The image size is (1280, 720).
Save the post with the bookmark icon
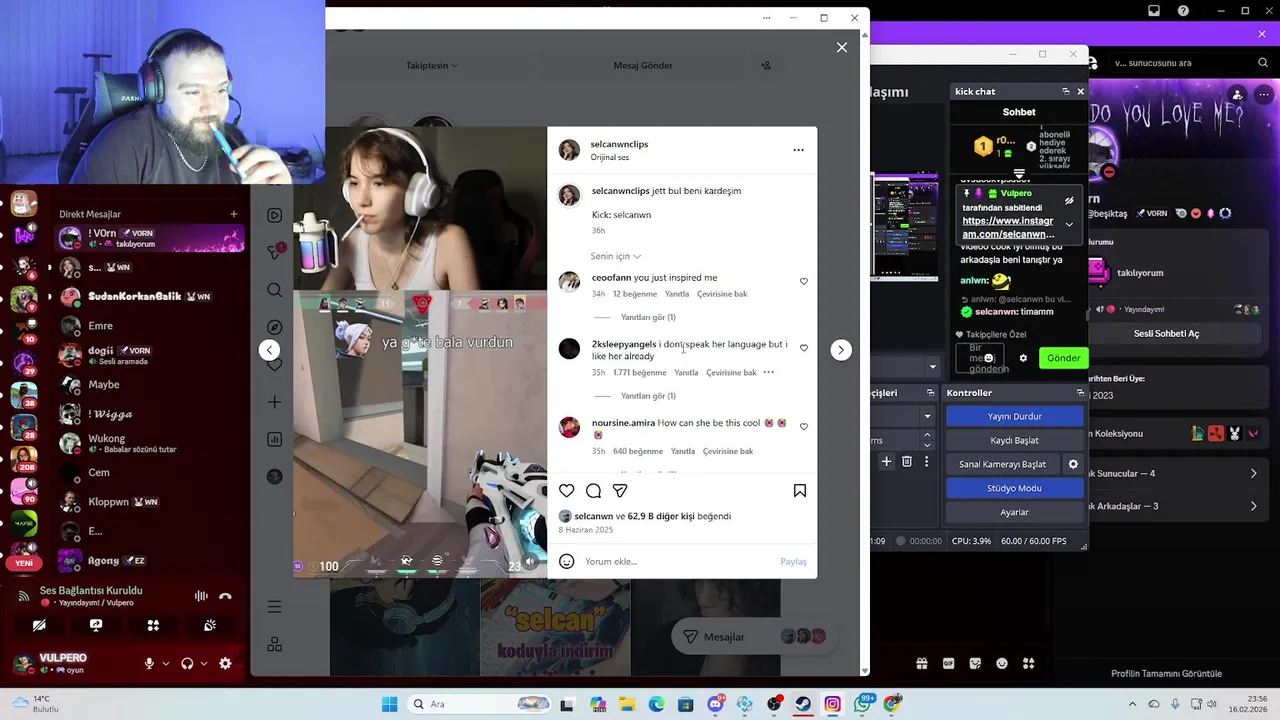pos(800,491)
